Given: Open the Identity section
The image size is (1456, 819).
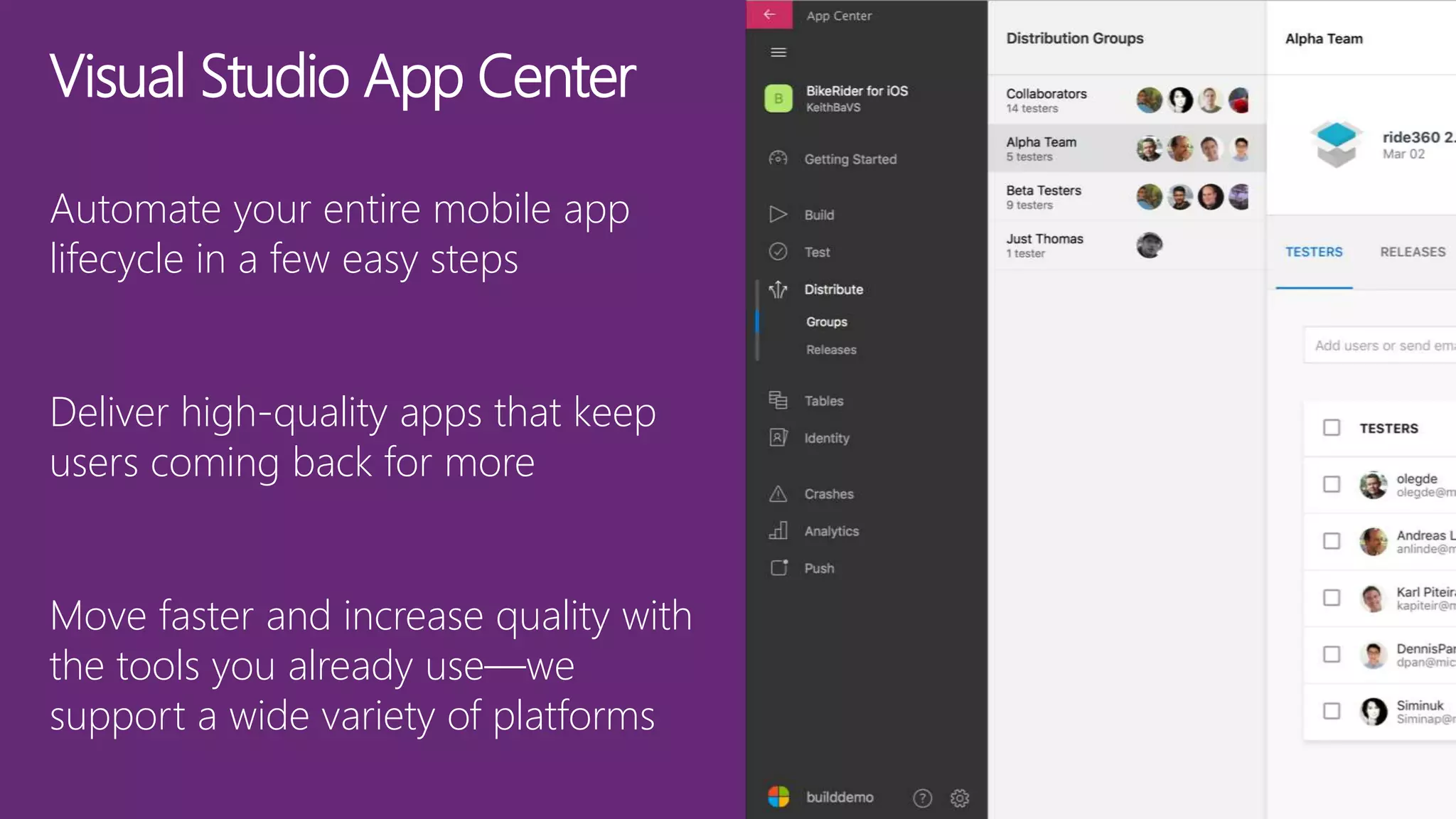Looking at the screenshot, I should point(827,439).
